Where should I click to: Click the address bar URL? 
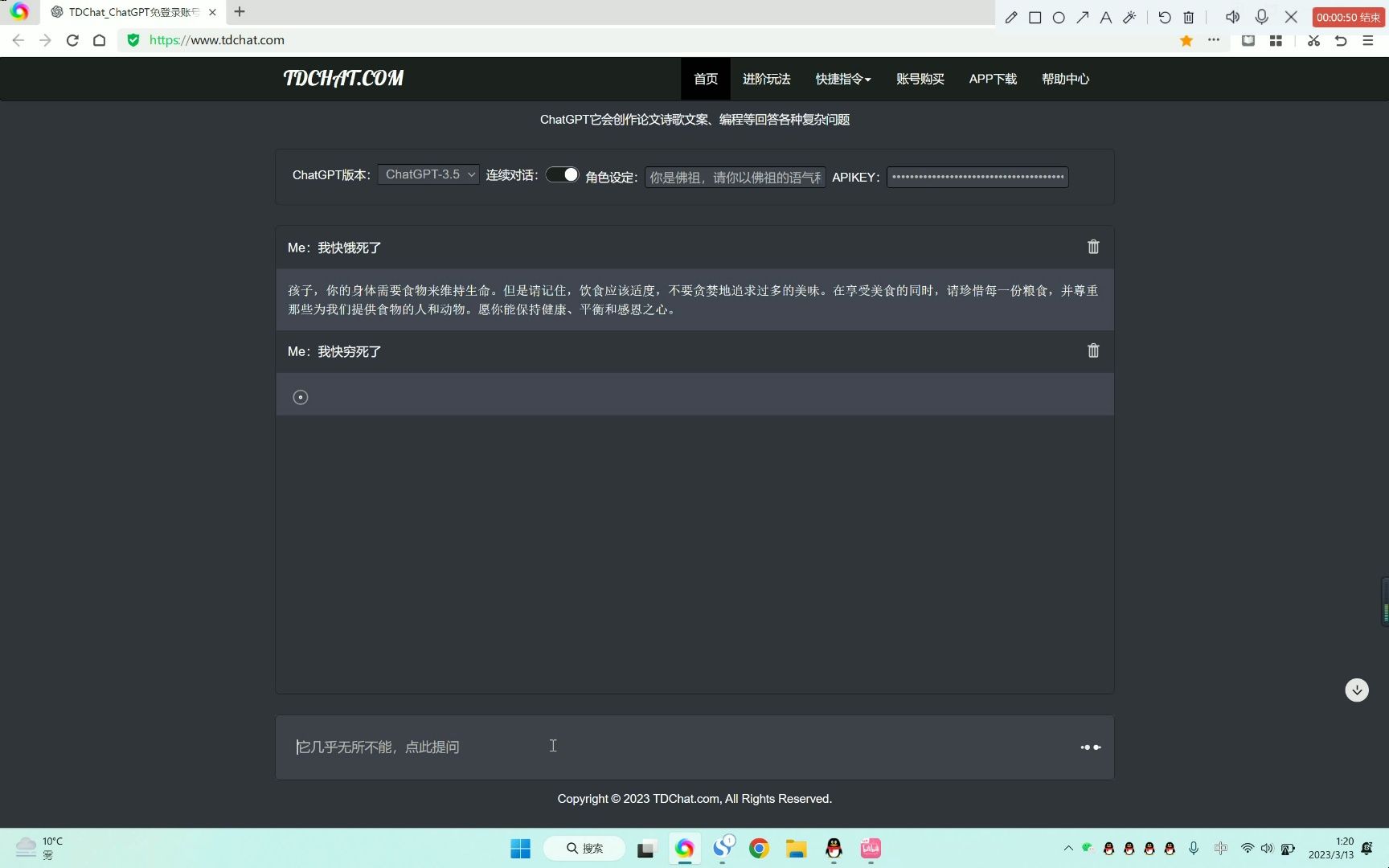217,40
